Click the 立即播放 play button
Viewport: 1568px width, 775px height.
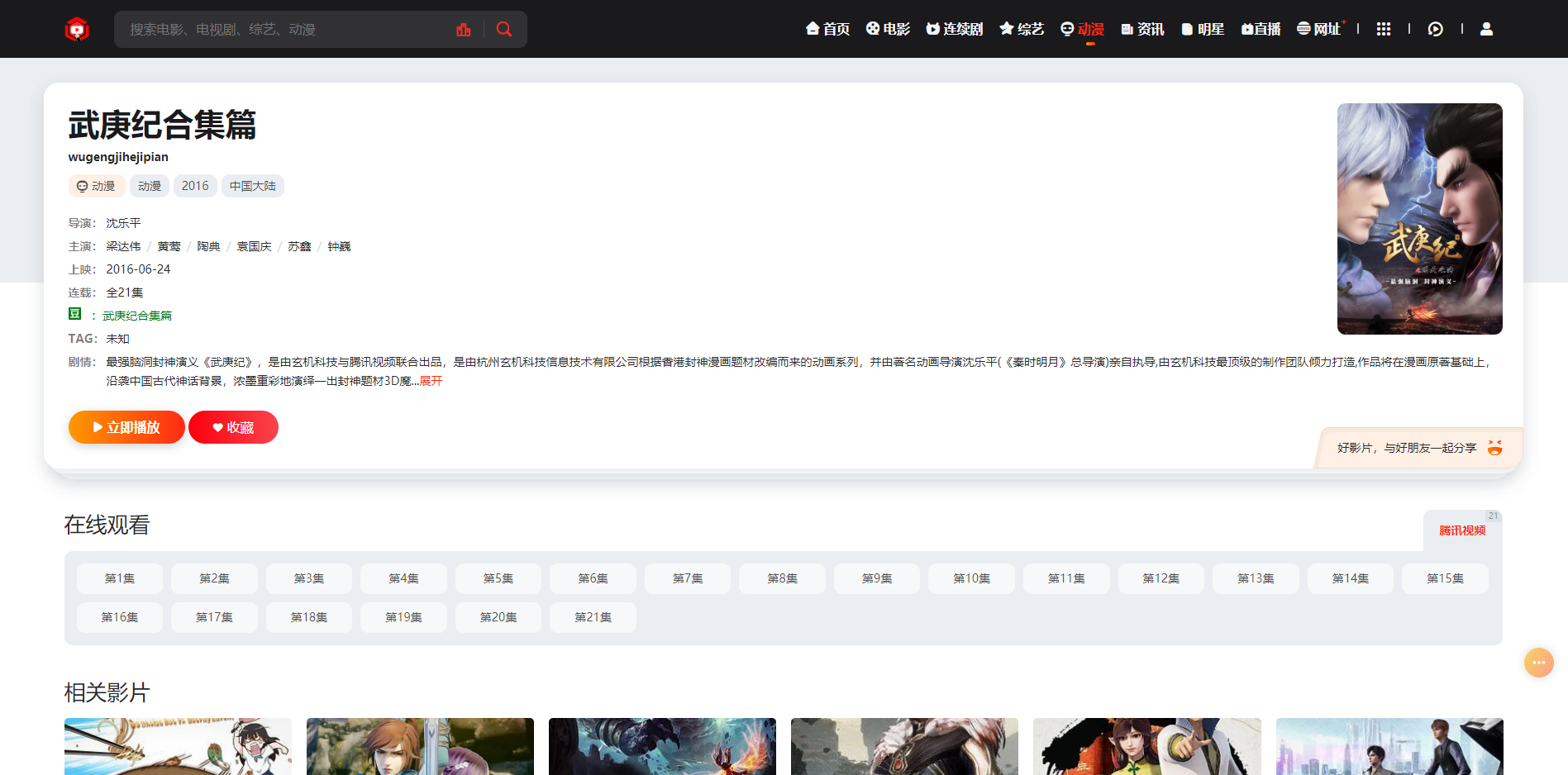[126, 427]
